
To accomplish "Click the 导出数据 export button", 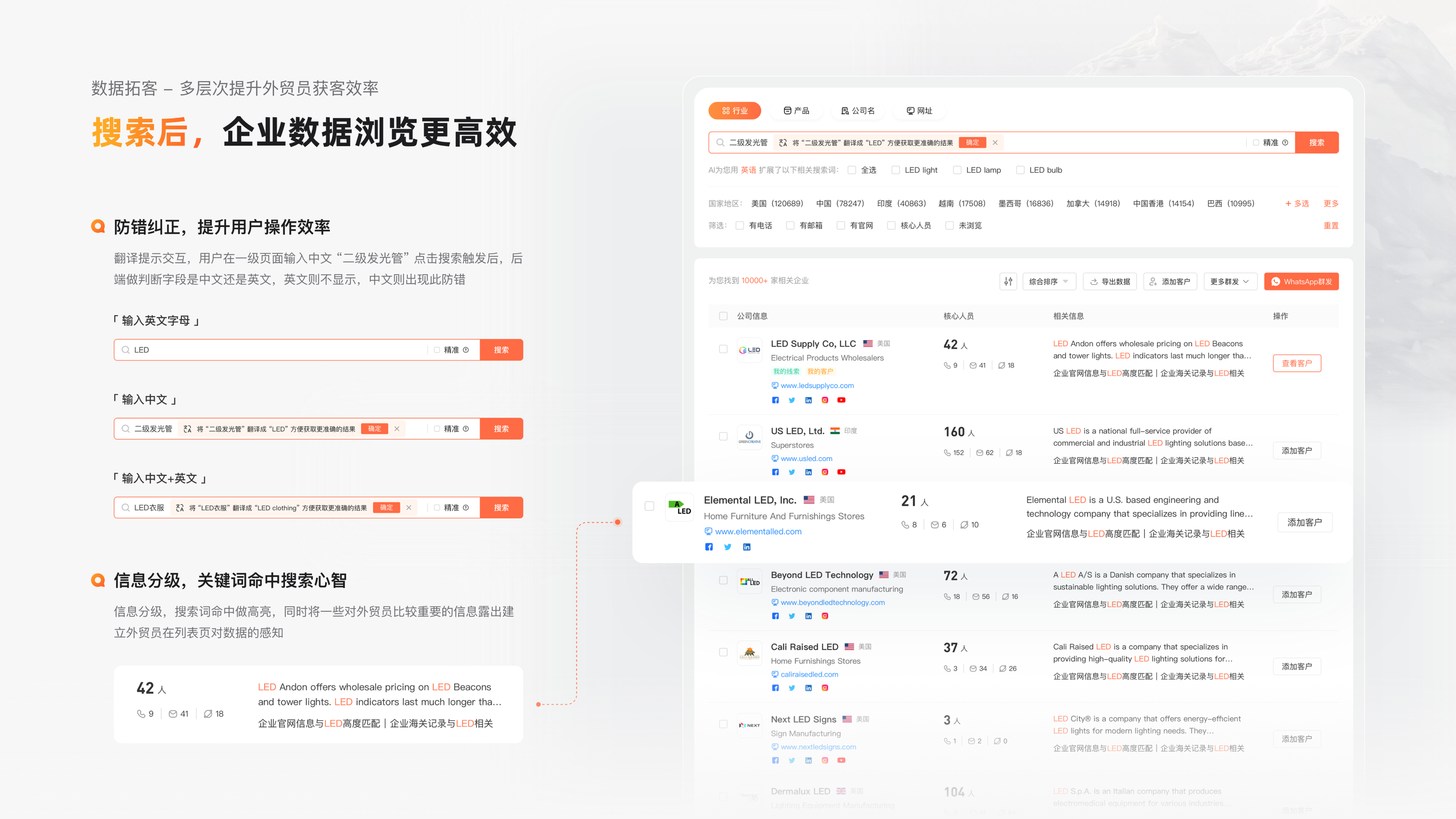I will click(x=1110, y=281).
